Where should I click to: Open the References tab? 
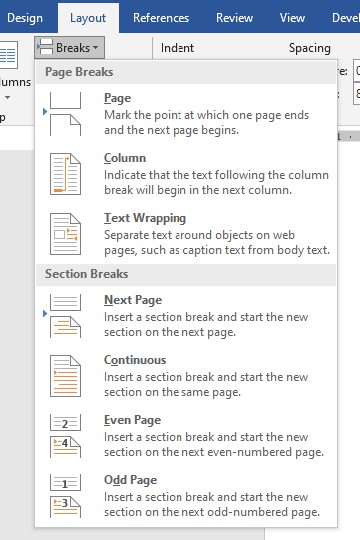161,18
